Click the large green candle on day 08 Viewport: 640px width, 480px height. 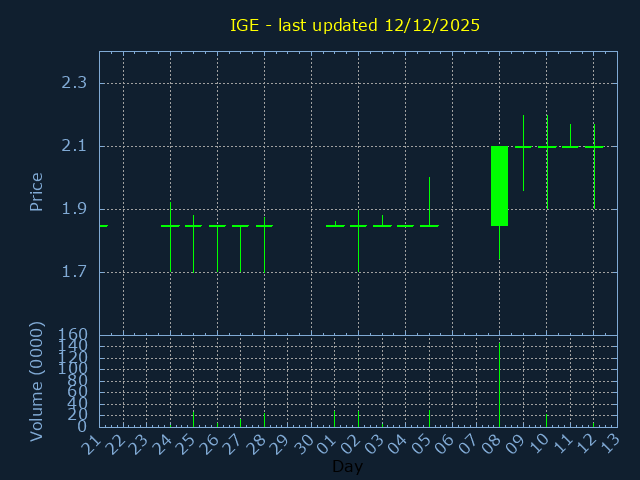click(x=499, y=186)
